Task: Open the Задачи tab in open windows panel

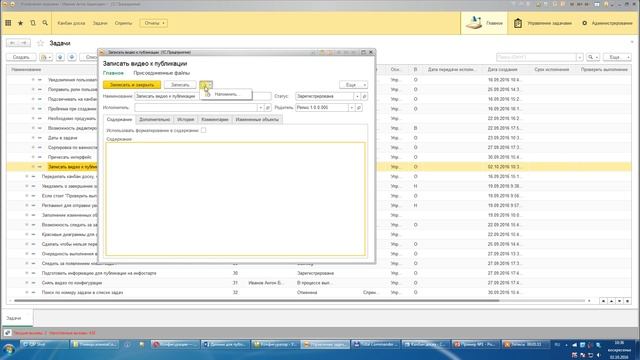Action: pyautogui.click(x=17, y=318)
